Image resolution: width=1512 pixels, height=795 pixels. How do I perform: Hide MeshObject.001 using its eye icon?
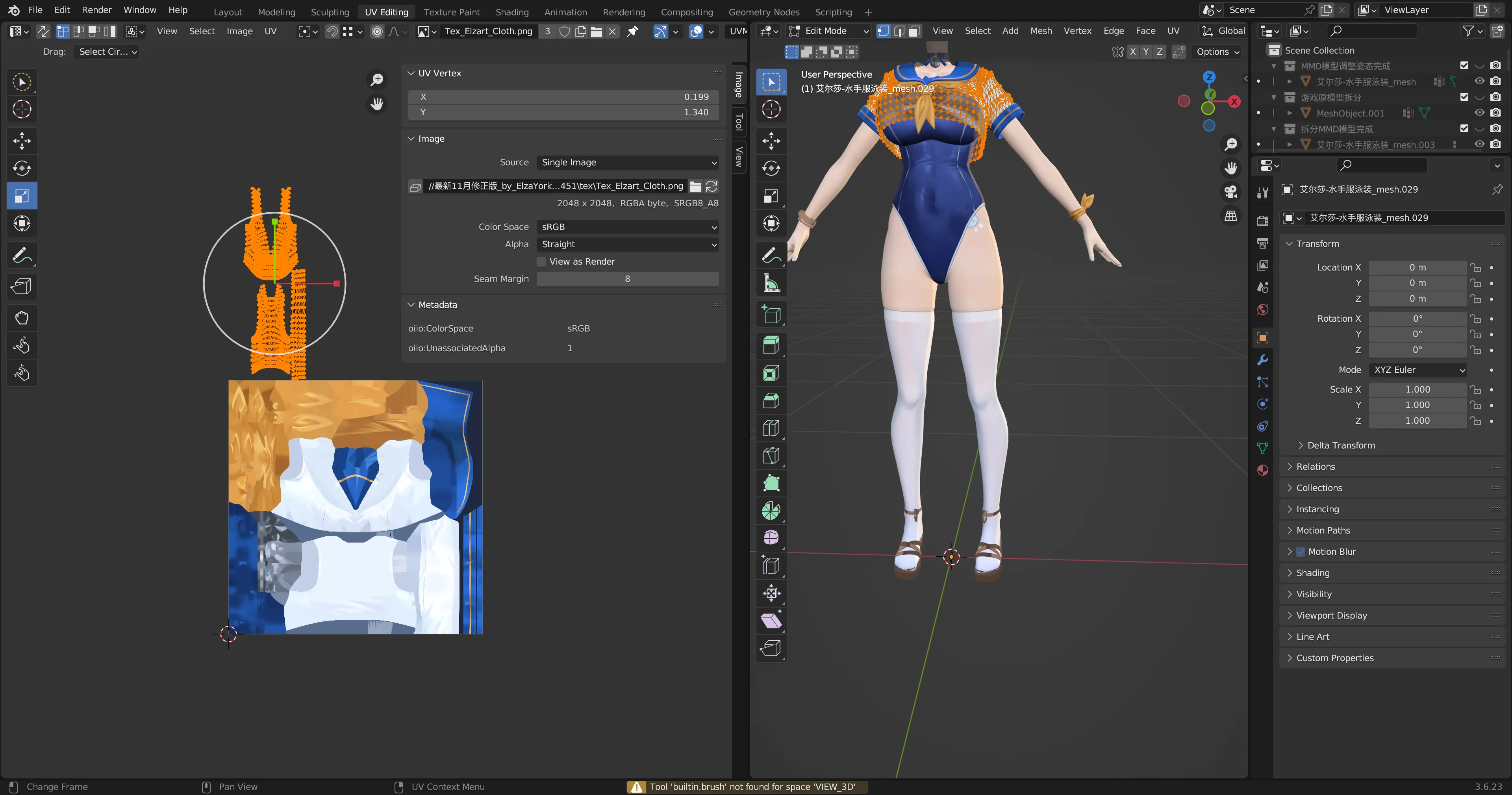click(x=1479, y=113)
